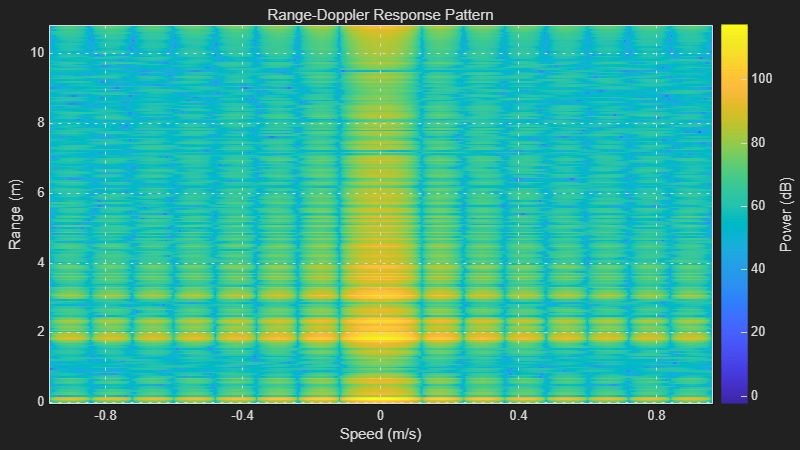Click the x-axis tick label 0.8
Viewport: 800px width, 450px height.
(656, 414)
